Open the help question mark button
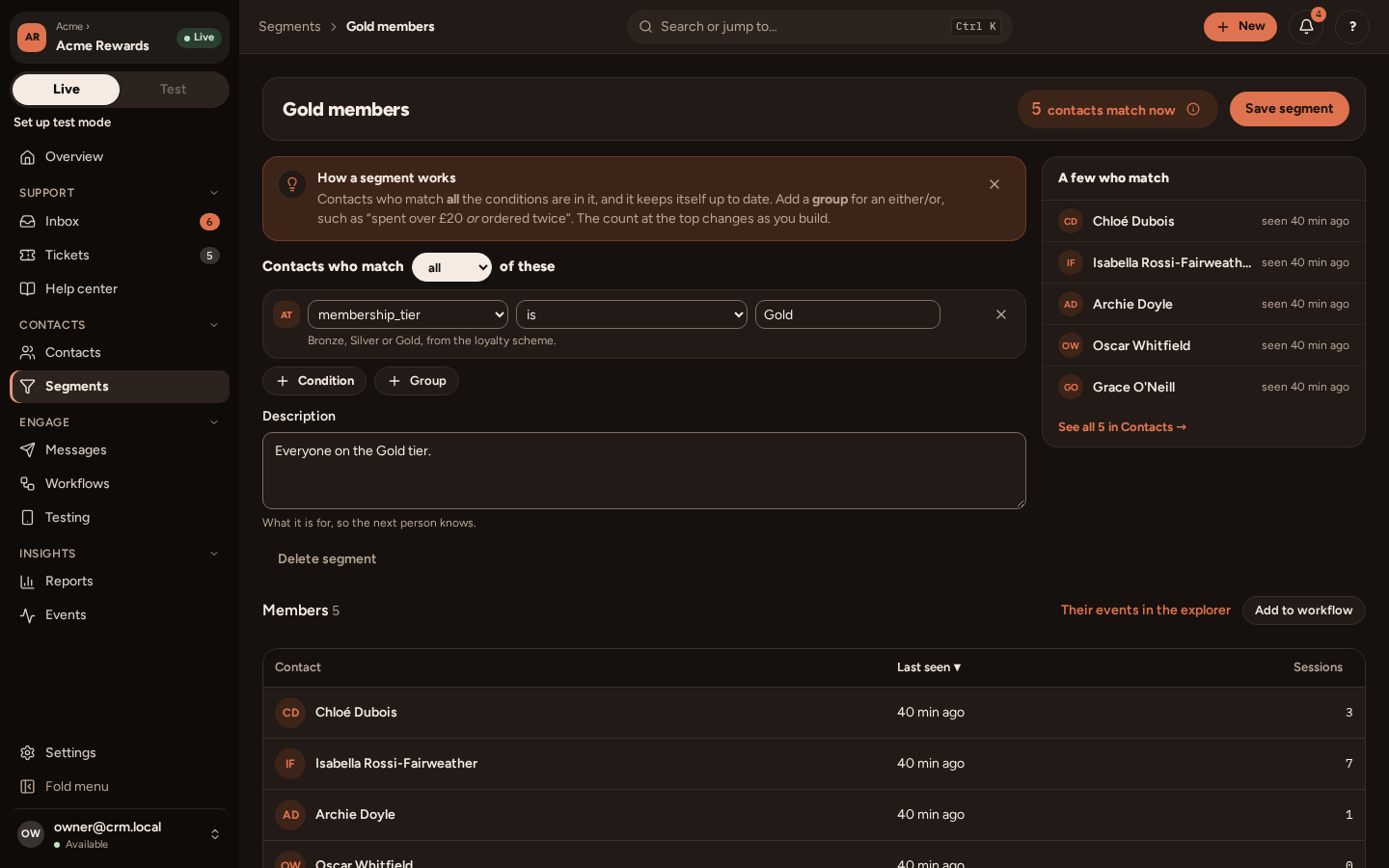1389x868 pixels. 1352,27
